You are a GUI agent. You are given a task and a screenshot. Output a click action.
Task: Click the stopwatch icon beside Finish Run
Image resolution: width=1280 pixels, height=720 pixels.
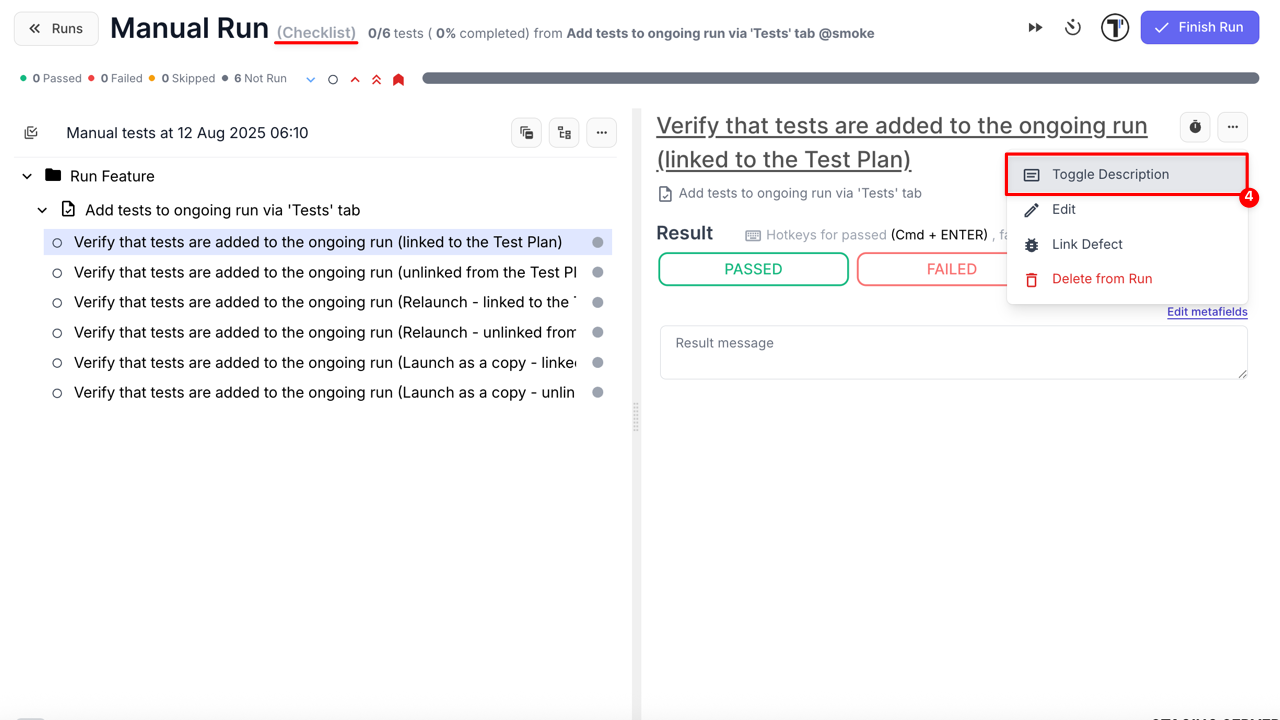tap(1073, 28)
